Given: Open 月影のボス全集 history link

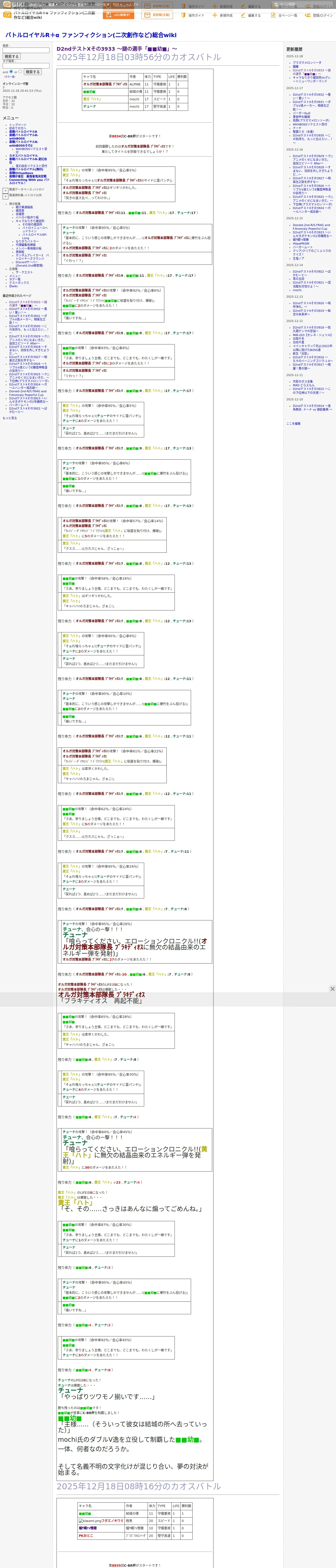Looking at the screenshot, I should click(303, 382).
